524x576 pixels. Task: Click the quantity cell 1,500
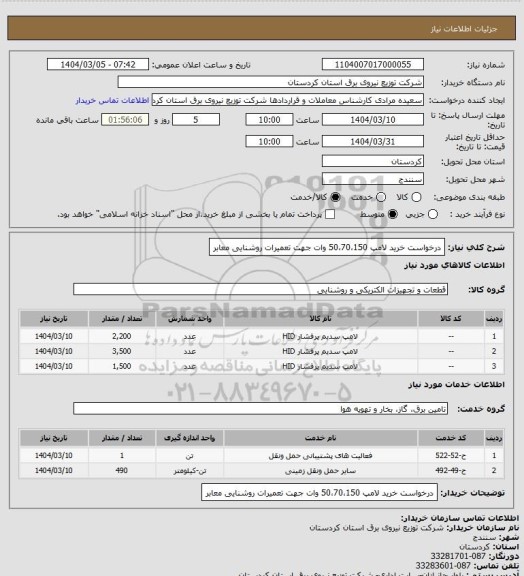[122, 366]
